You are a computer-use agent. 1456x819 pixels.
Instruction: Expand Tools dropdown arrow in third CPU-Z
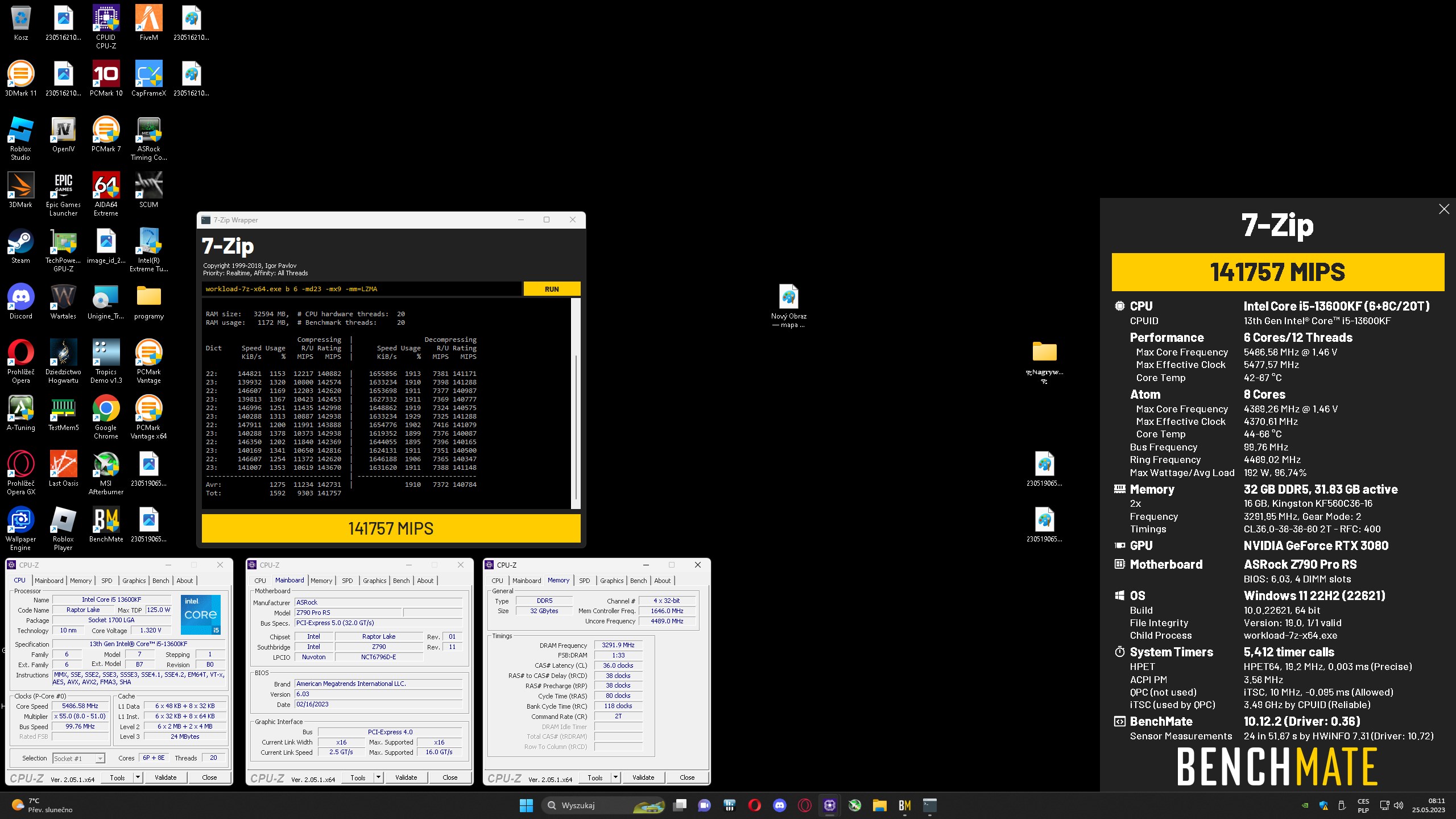pyautogui.click(x=615, y=777)
